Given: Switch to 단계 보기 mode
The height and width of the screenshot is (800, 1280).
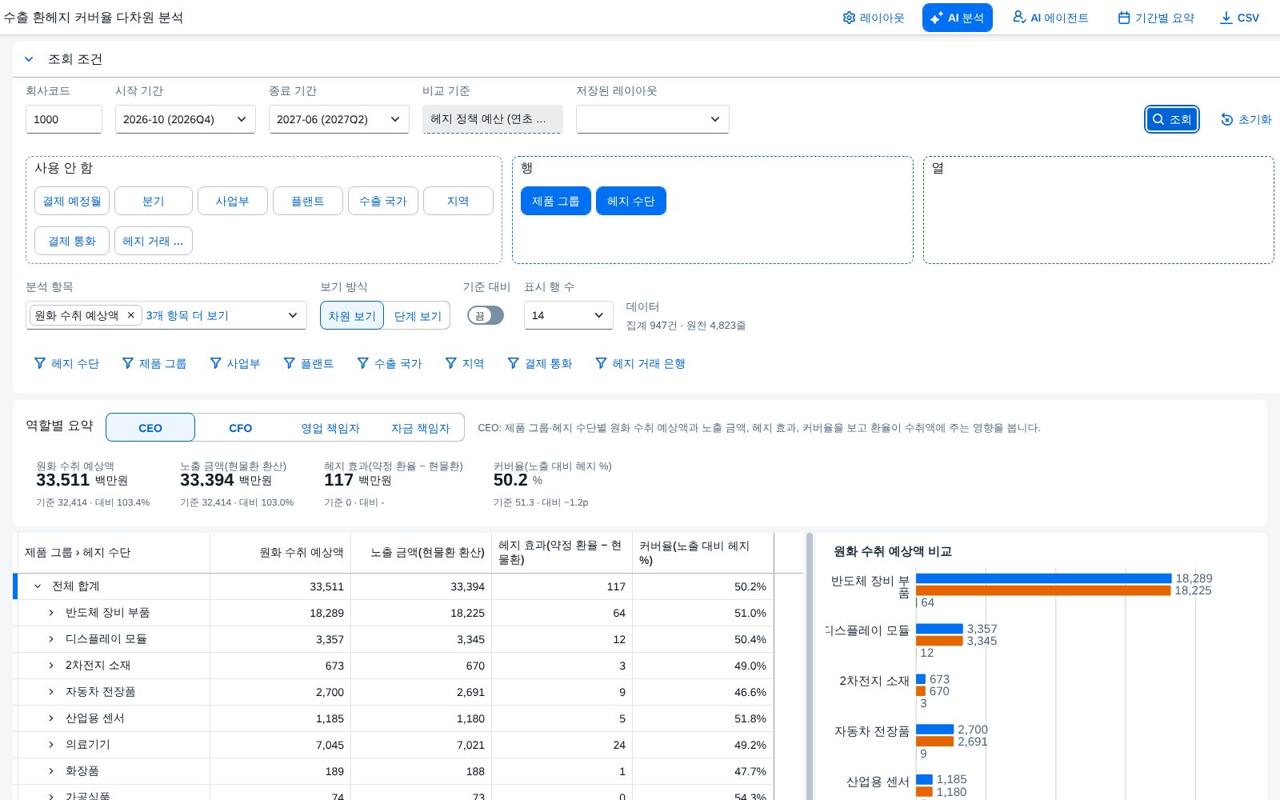Looking at the screenshot, I should click(x=417, y=315).
